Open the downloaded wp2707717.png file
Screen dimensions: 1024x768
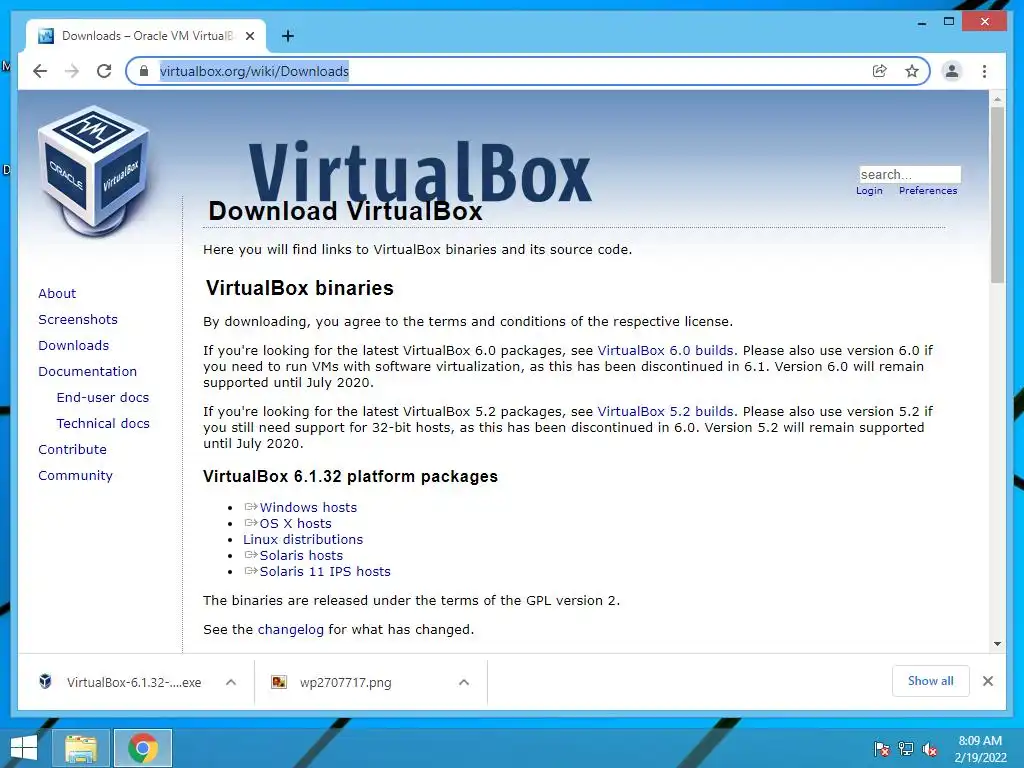click(345, 683)
